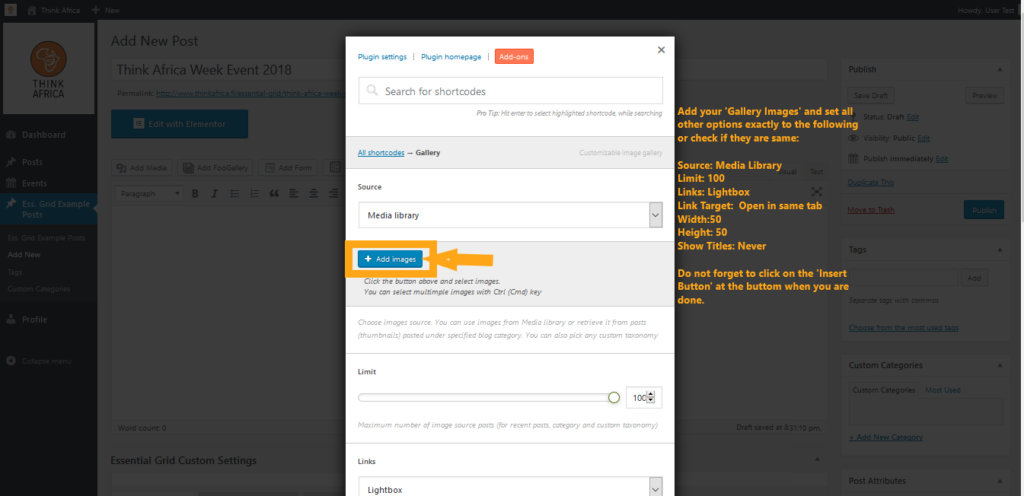The image size is (1024, 496).
Task: Open the New menu in the admin bar
Action: click(x=105, y=10)
